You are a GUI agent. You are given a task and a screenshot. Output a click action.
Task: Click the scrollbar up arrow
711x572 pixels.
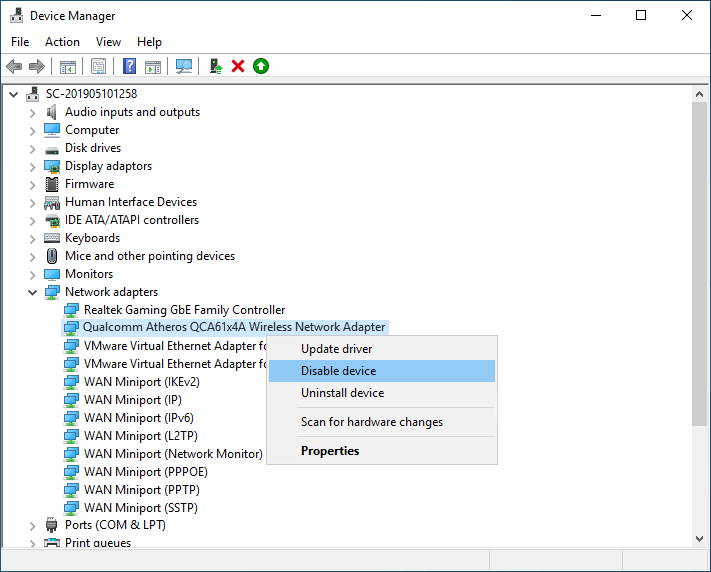[x=699, y=94]
